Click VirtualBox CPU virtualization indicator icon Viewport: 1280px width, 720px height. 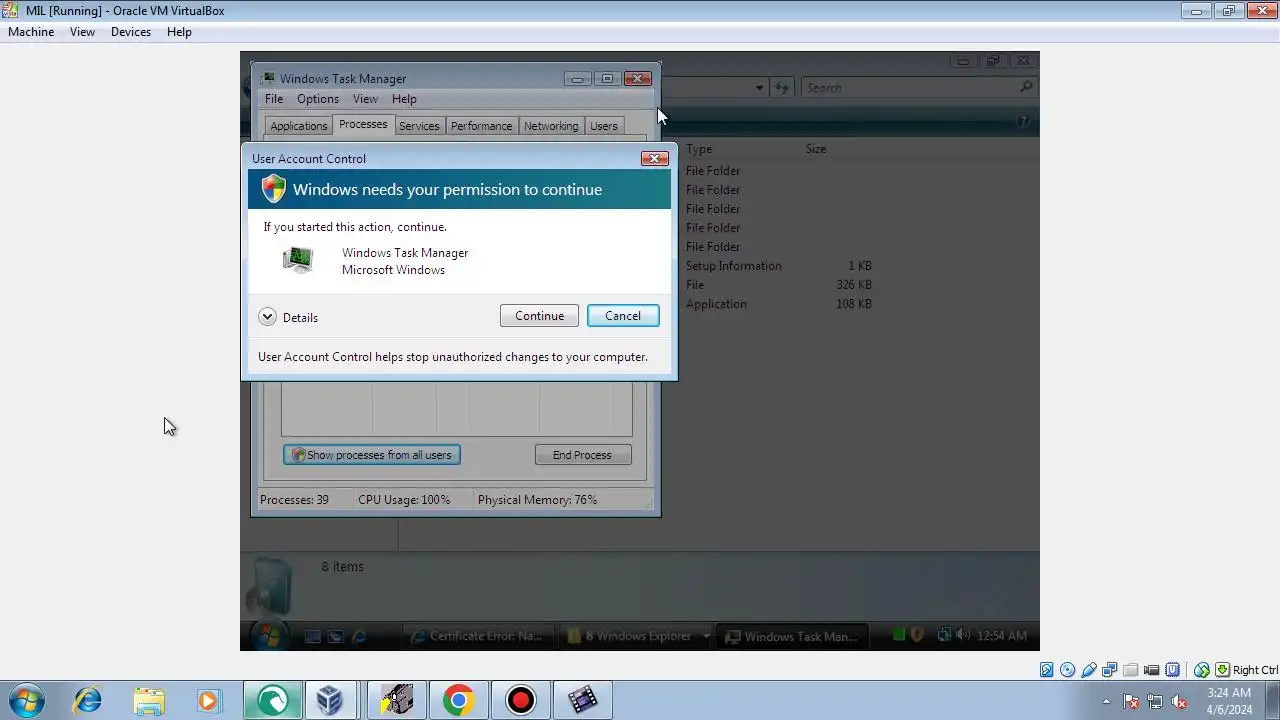pos(1173,670)
